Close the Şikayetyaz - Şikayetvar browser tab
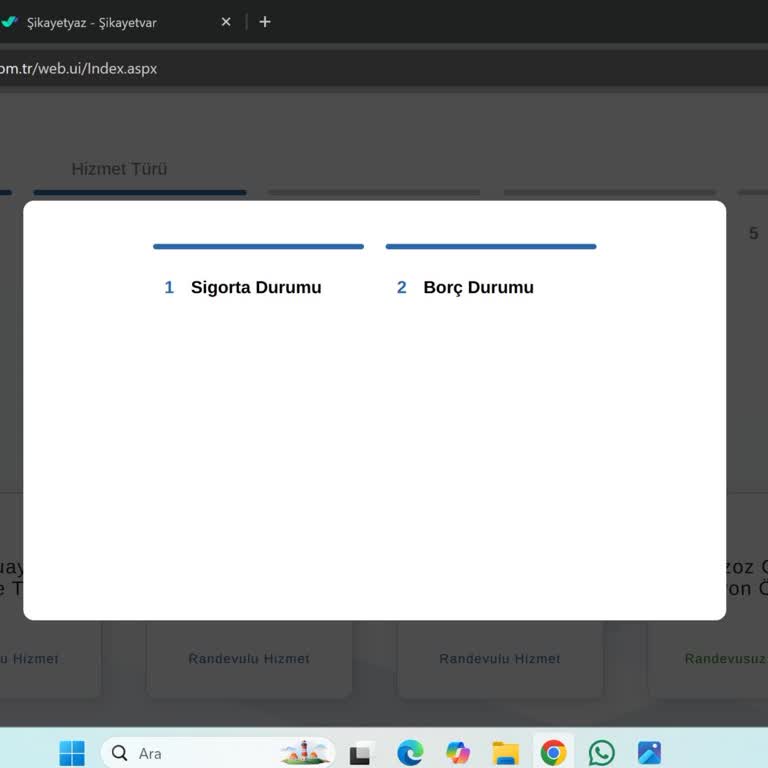Screen dimensions: 768x768 226,22
